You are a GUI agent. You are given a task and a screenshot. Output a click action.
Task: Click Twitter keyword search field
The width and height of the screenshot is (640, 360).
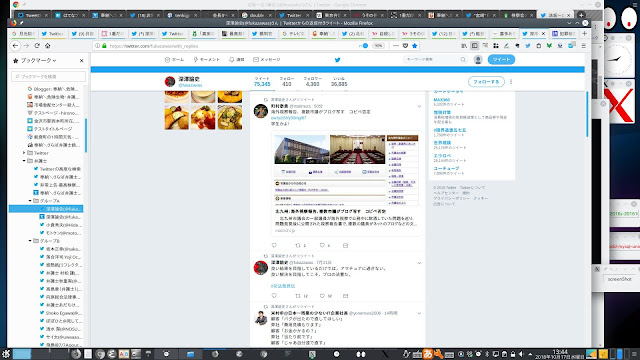tap(432, 60)
